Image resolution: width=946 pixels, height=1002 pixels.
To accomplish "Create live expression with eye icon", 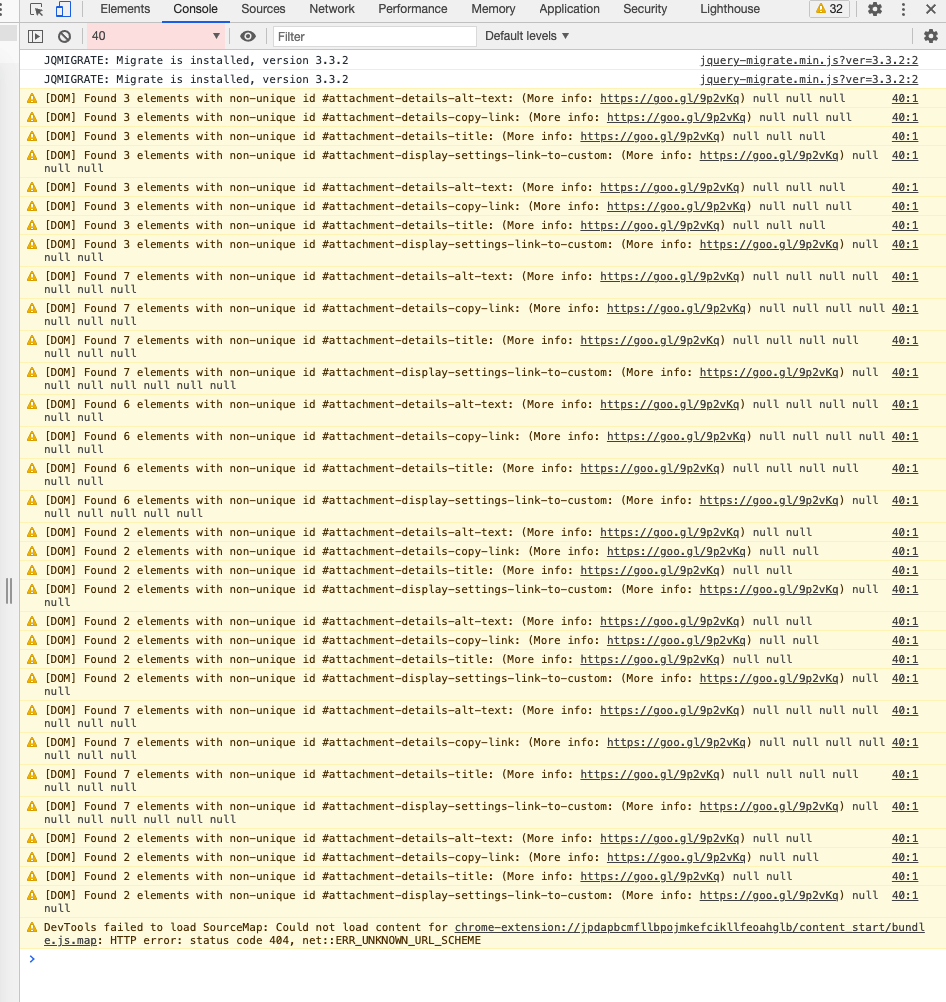I will (x=248, y=36).
